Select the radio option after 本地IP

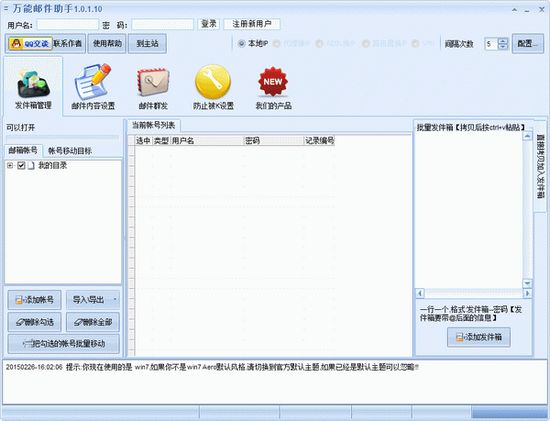(276, 44)
